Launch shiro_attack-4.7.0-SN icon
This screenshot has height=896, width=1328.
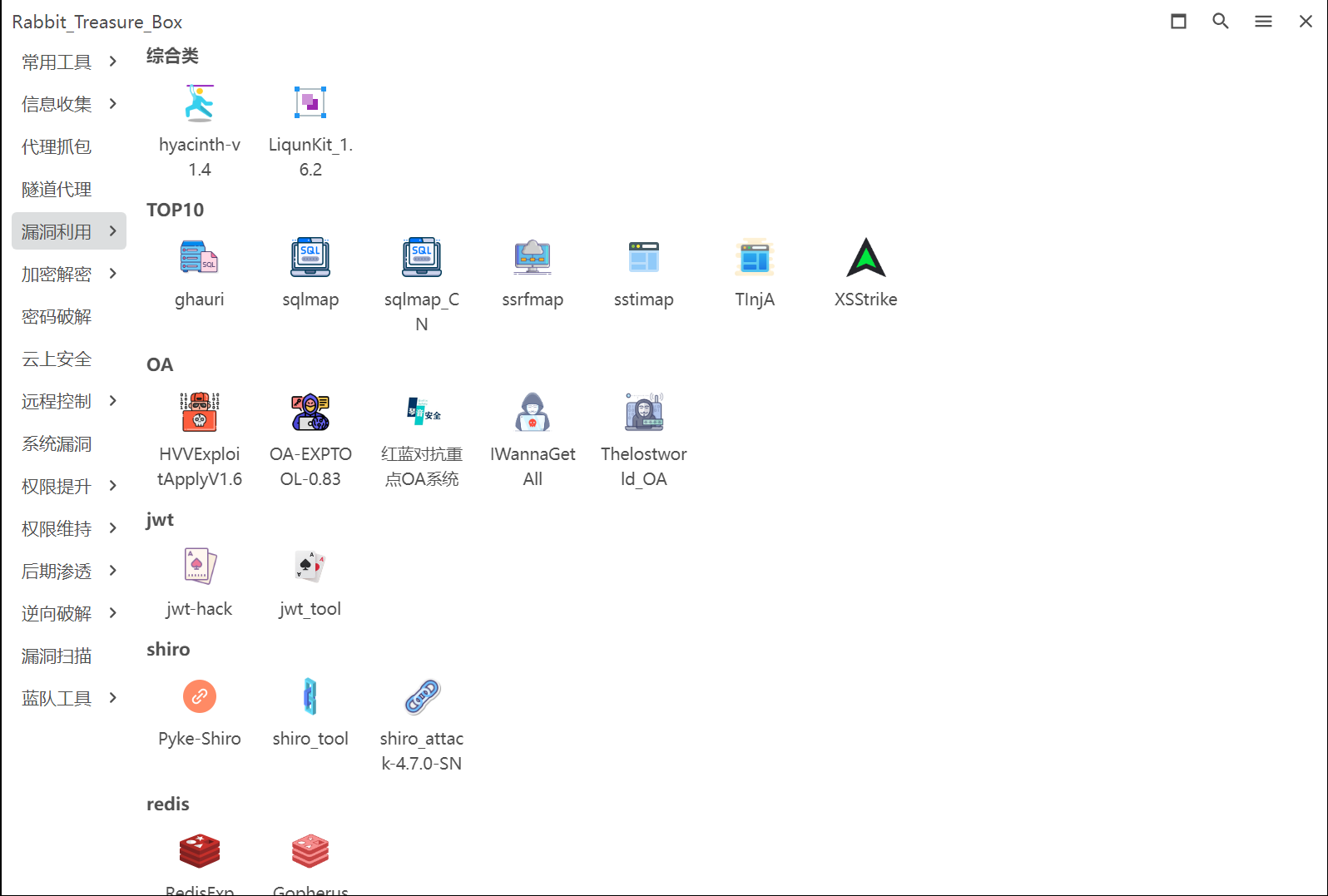coord(422,697)
